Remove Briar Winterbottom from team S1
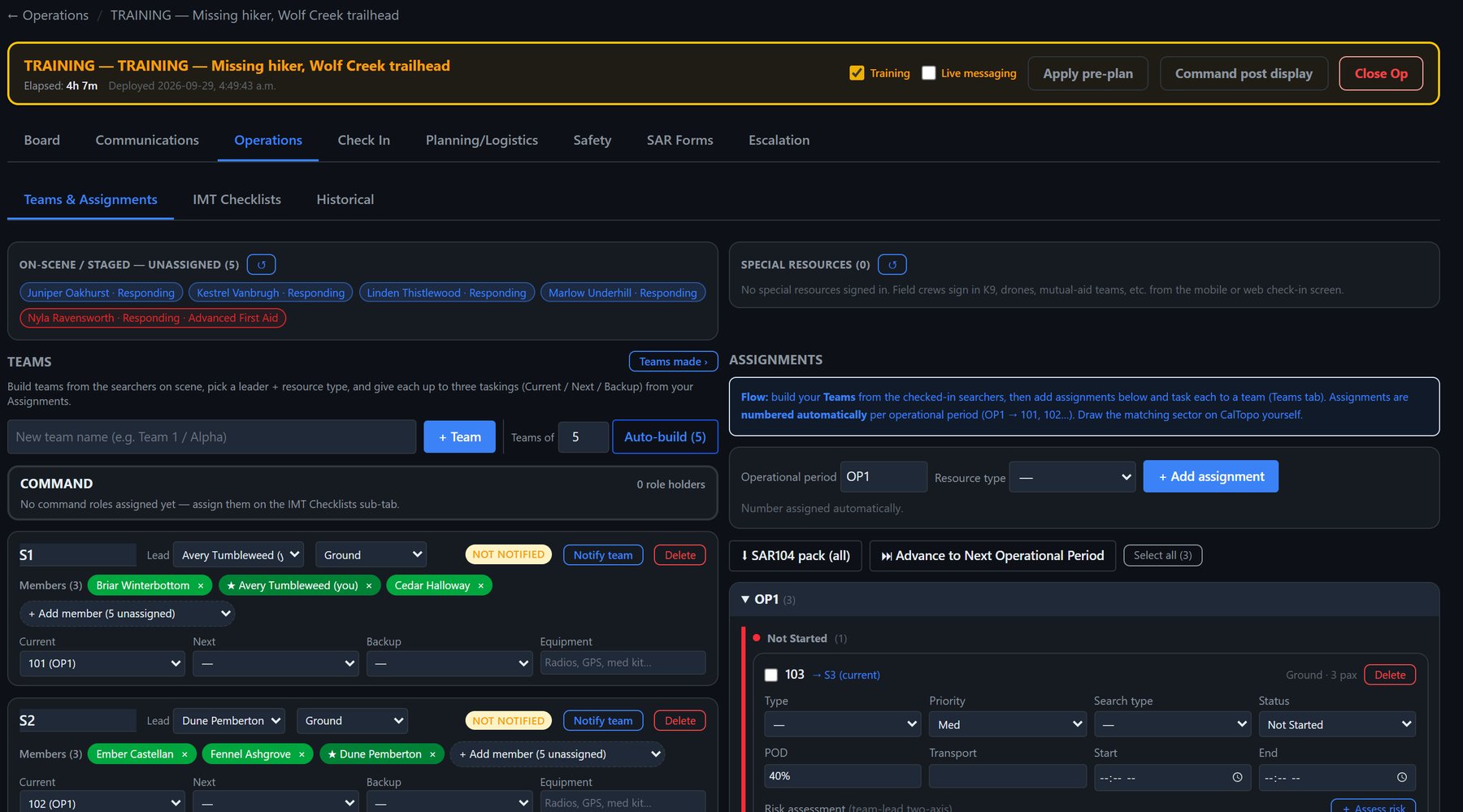Viewport: 1463px width, 812px height. (201, 585)
